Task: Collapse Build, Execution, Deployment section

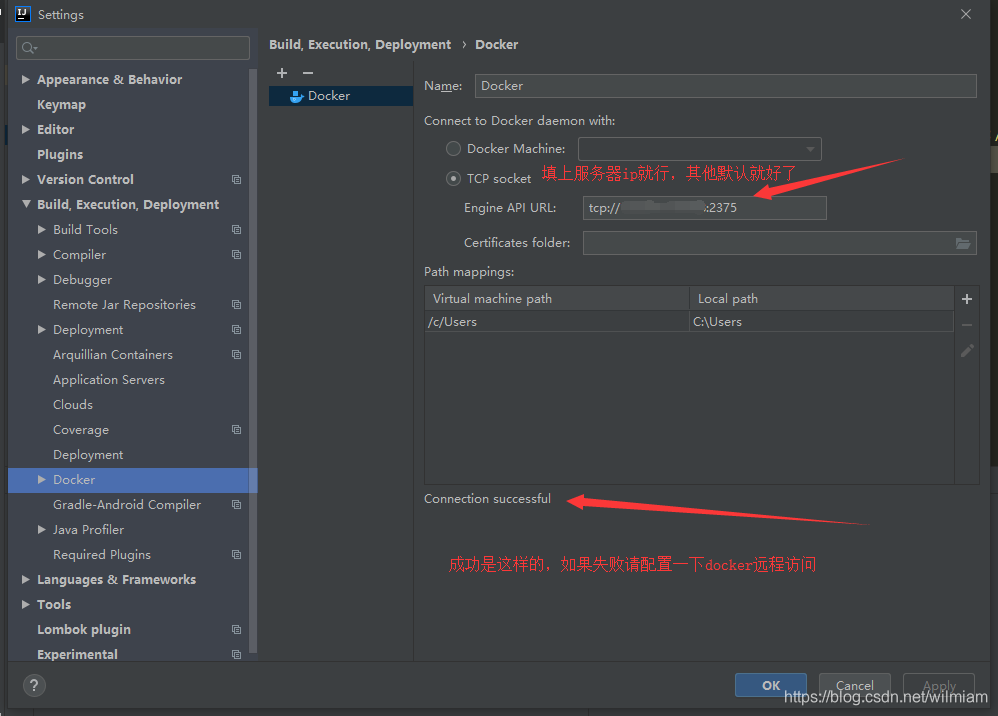Action: [x=25, y=204]
